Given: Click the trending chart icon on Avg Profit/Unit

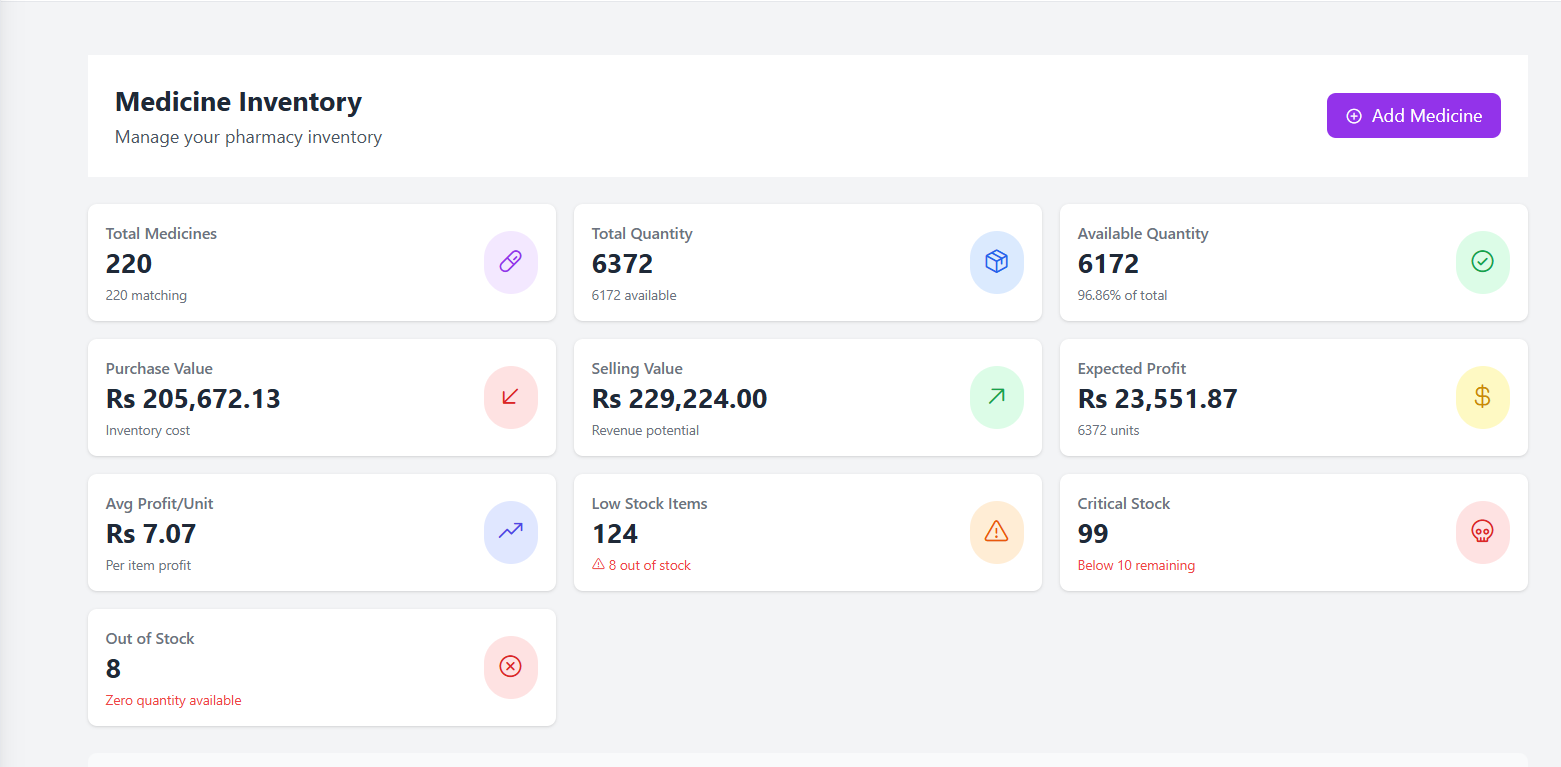Looking at the screenshot, I should (510, 532).
